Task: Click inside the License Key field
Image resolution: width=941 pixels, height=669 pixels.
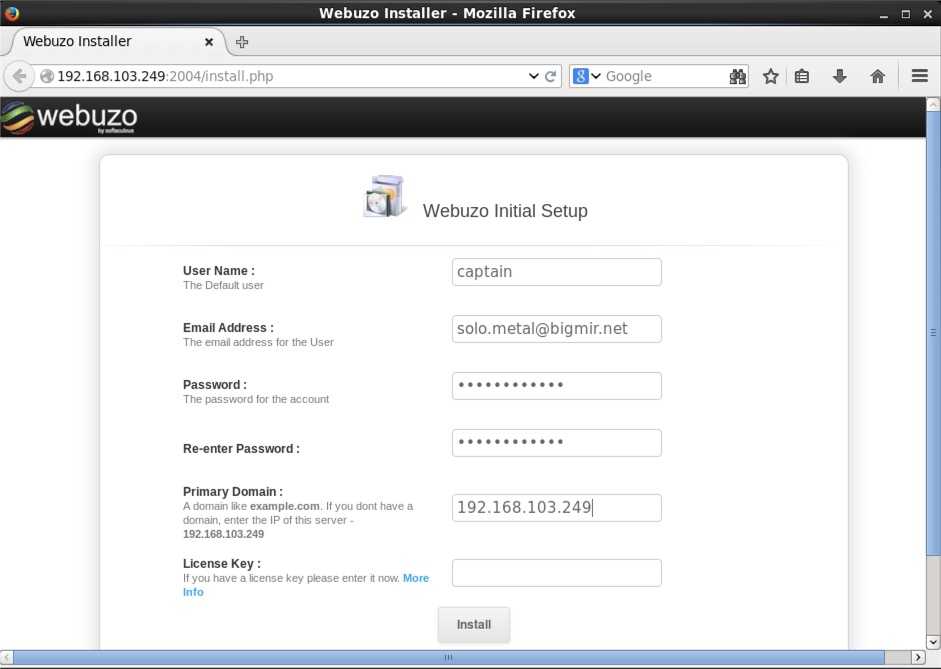Action: pos(556,573)
